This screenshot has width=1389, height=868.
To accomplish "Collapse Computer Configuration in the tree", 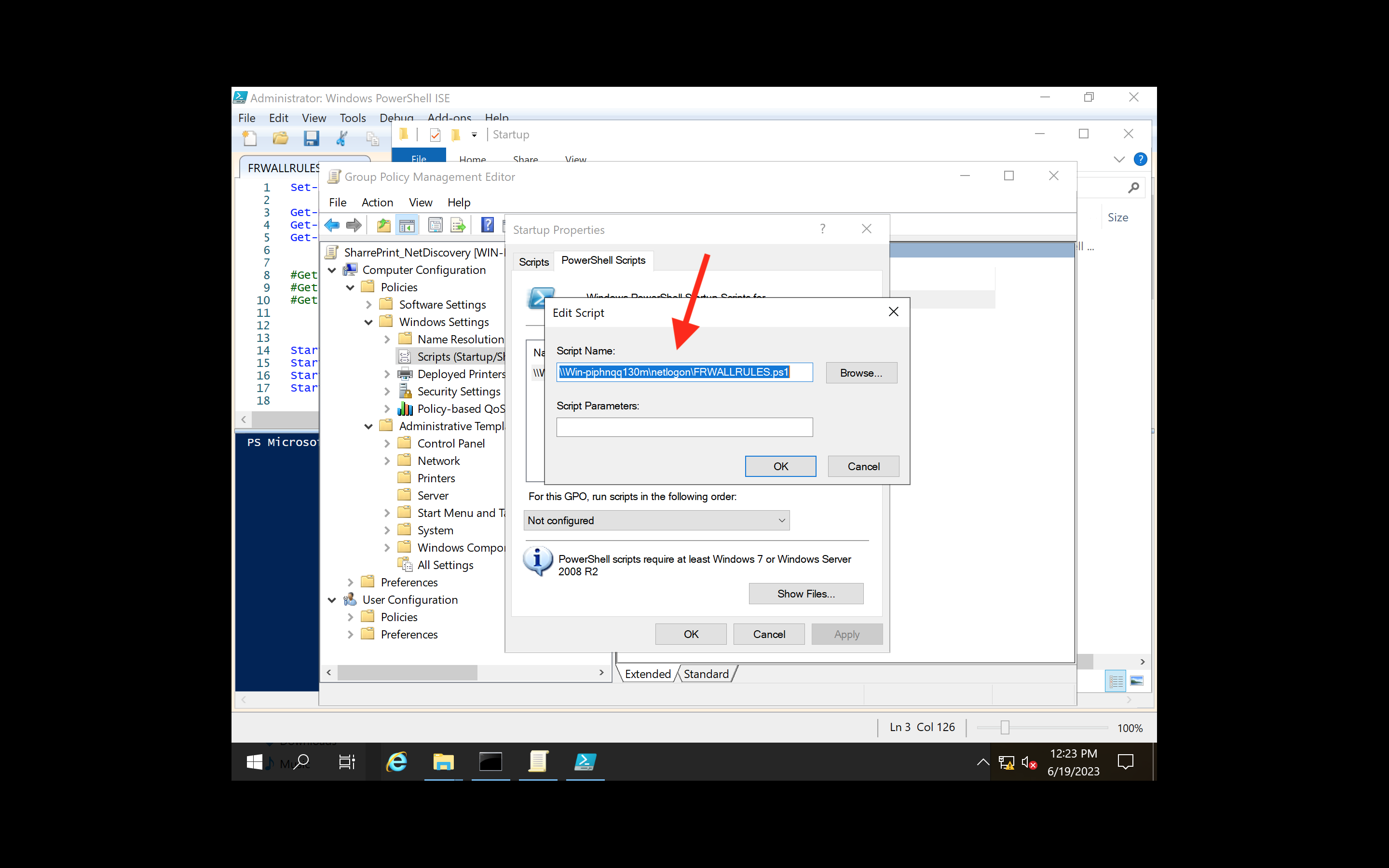I will [x=332, y=270].
